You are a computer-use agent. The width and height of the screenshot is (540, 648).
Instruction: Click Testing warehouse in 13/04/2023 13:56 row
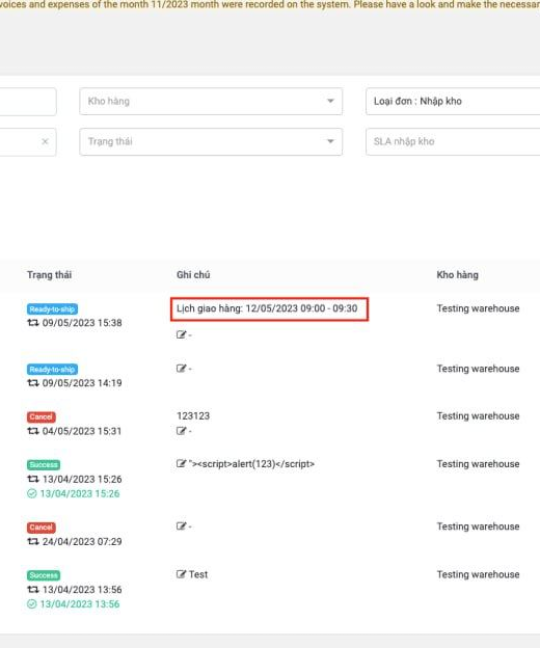click(x=478, y=574)
